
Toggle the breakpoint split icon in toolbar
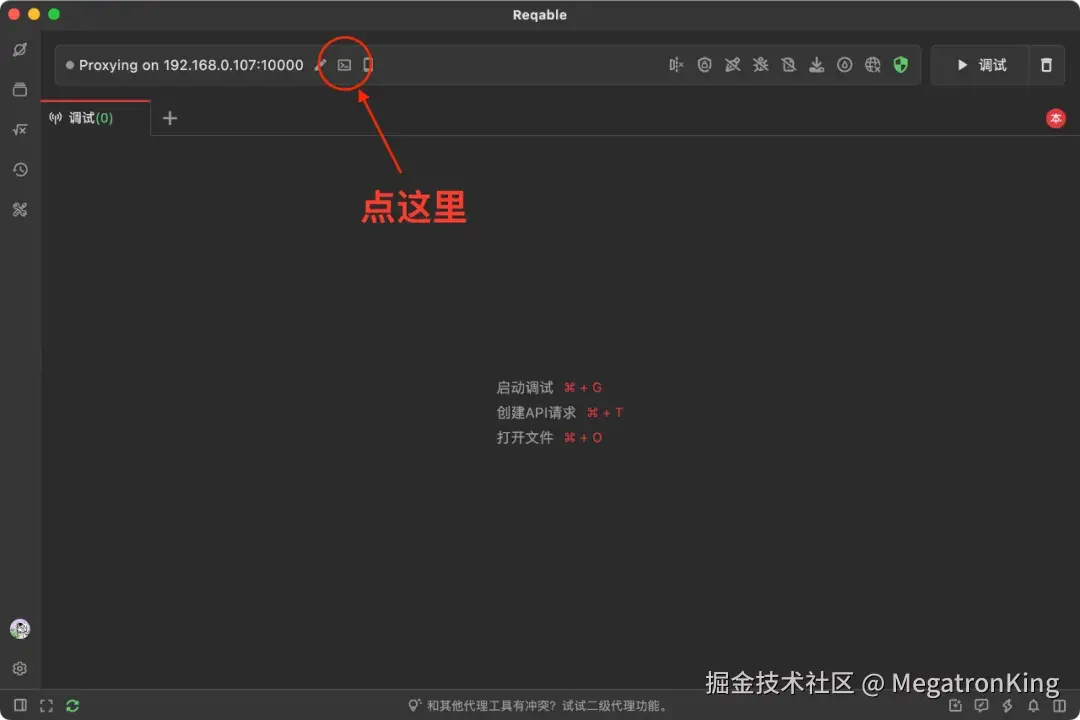[x=676, y=65]
